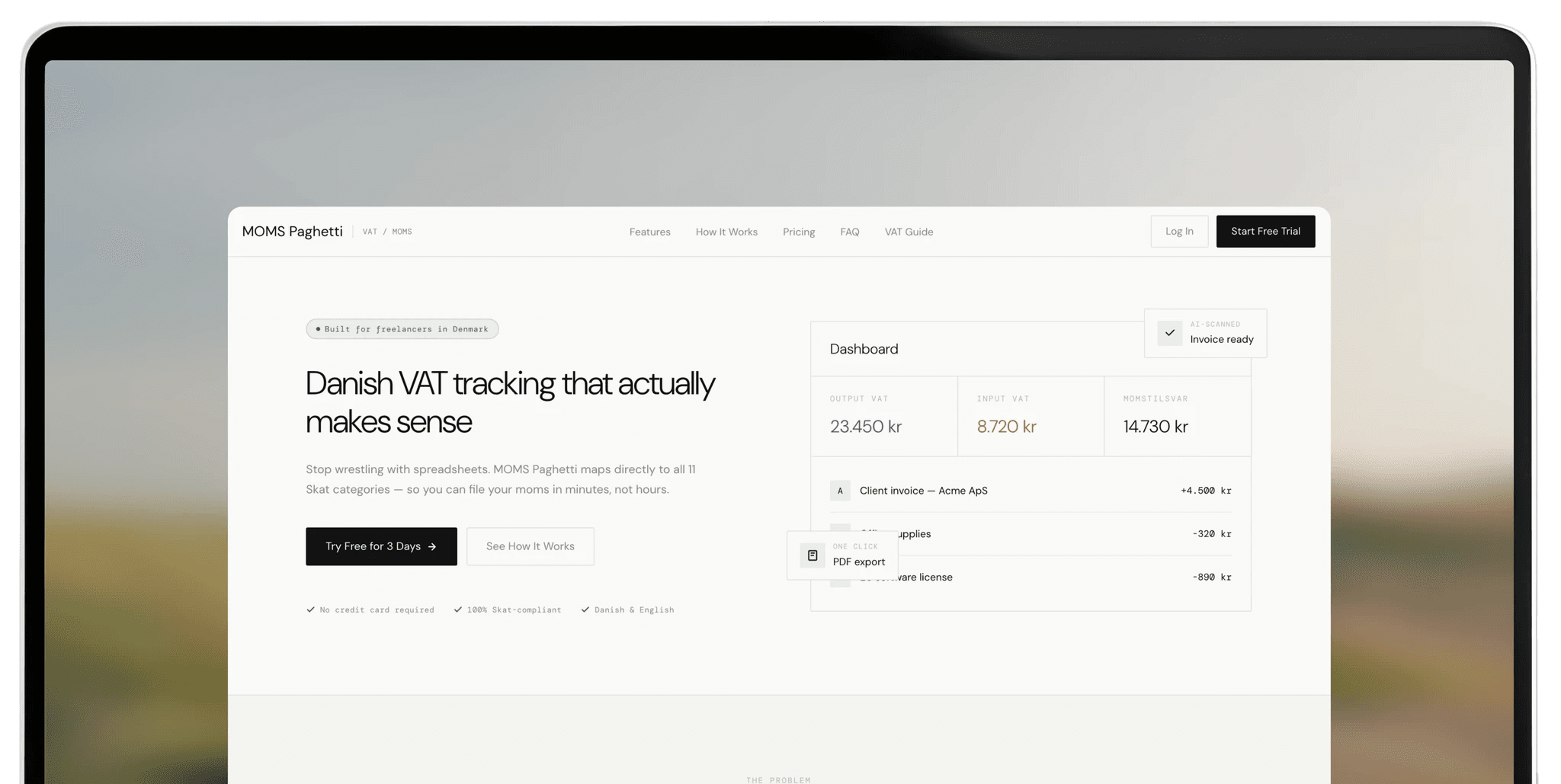Click 'Danish & English' text
Screen dimensions: 1561x784
pyautogui.click(x=634, y=610)
